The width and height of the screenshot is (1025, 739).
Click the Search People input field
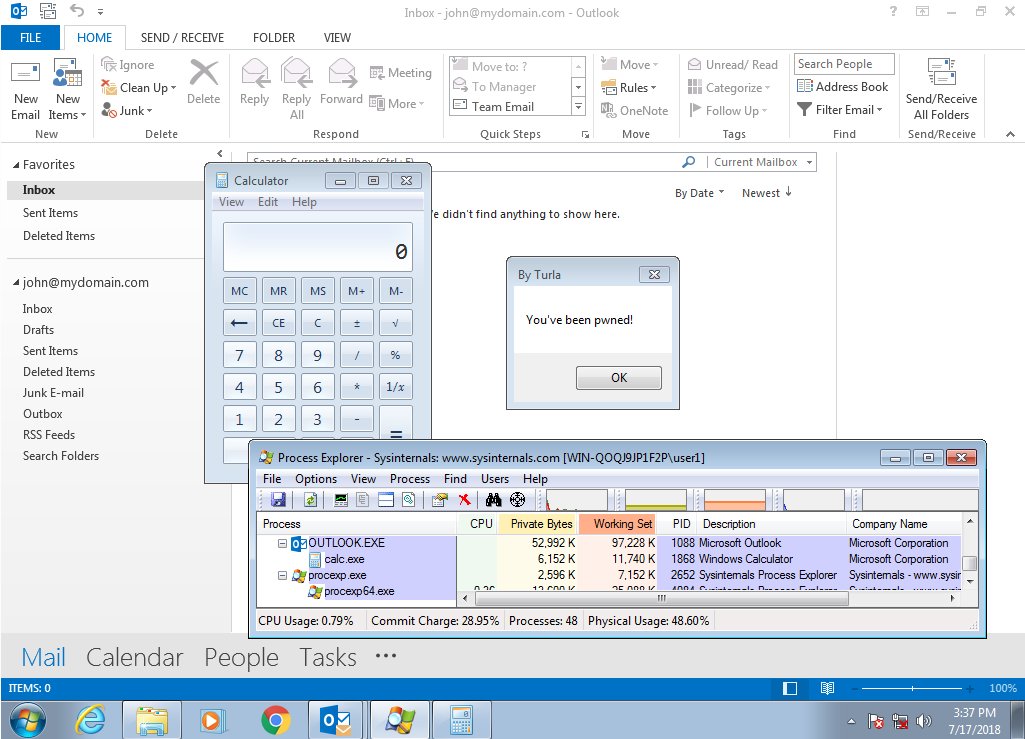844,64
